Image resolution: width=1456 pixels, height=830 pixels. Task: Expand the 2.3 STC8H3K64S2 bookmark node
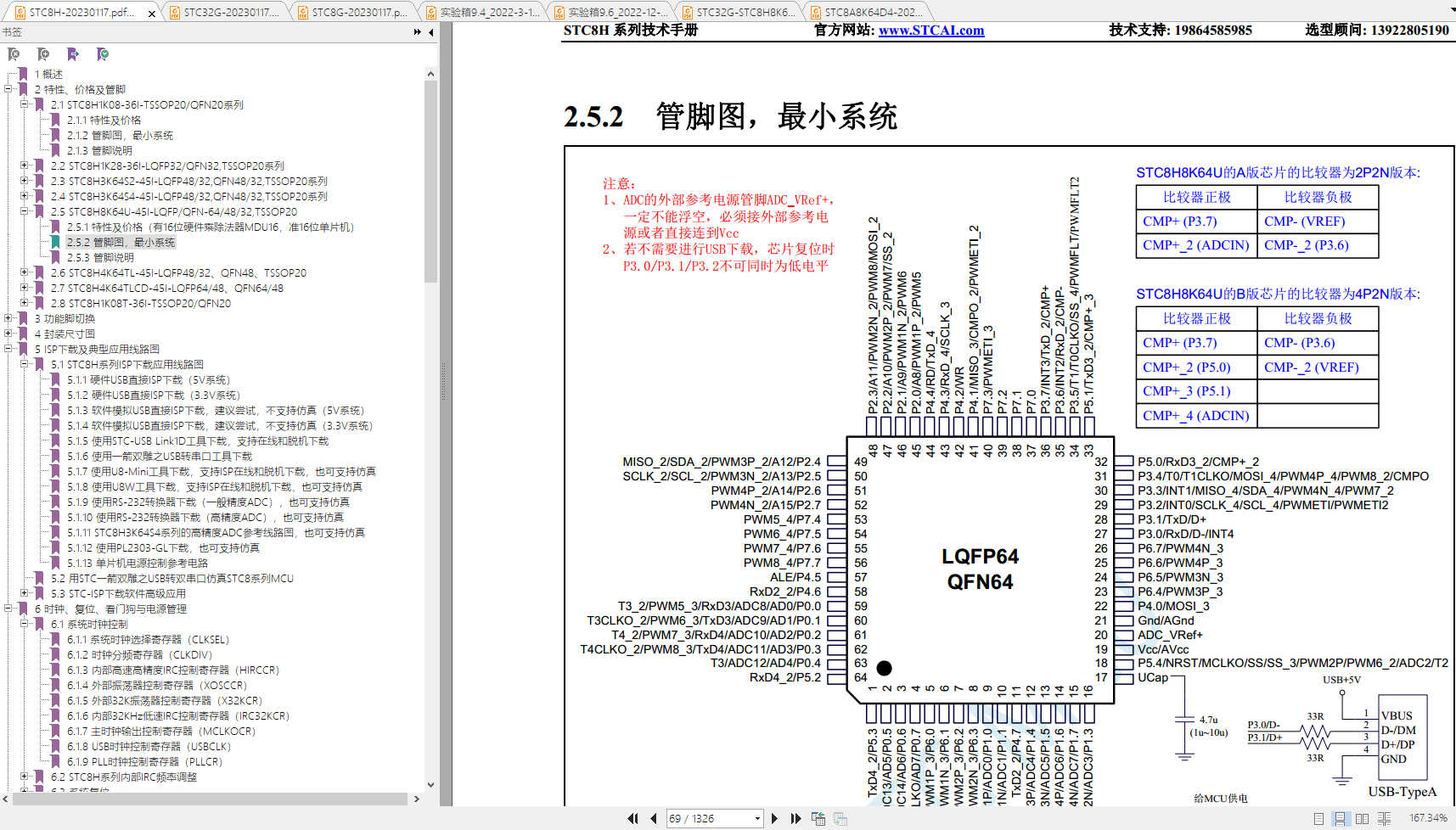click(x=24, y=181)
